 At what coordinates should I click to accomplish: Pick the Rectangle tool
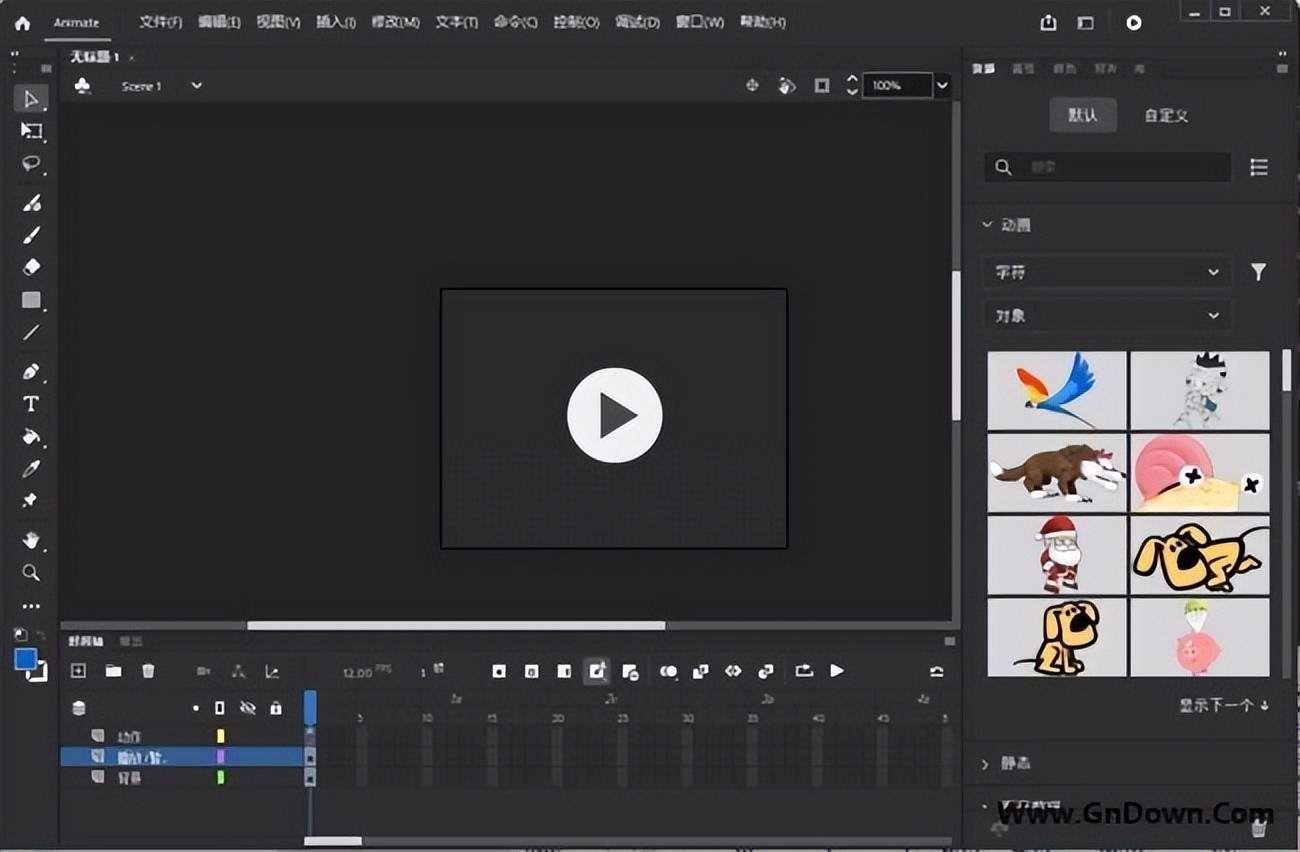pyautogui.click(x=31, y=300)
